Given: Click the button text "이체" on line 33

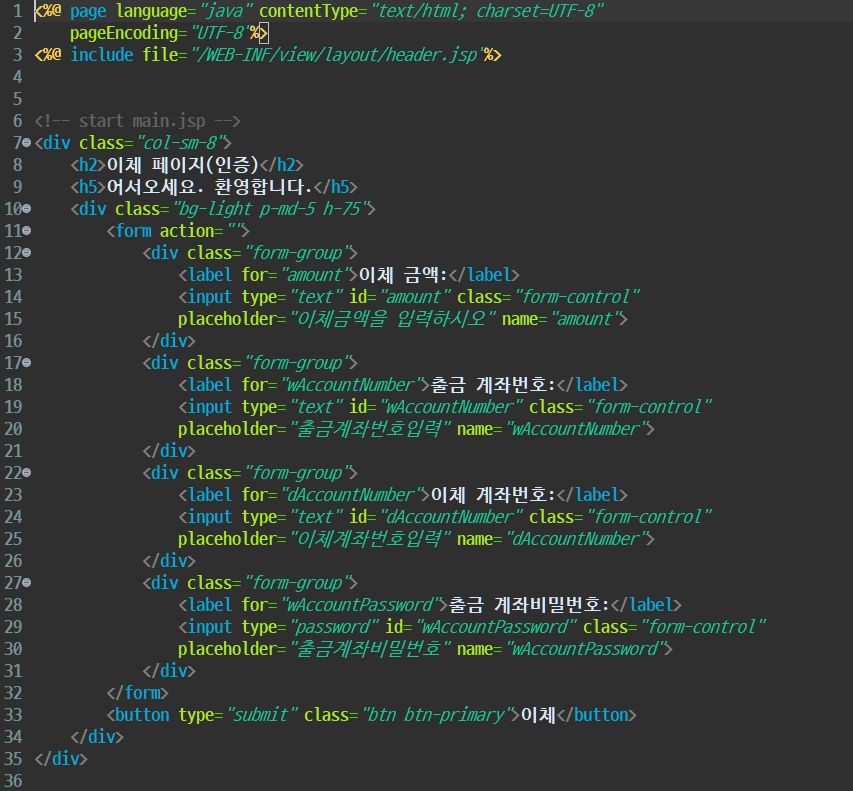Looking at the screenshot, I should (x=538, y=715).
